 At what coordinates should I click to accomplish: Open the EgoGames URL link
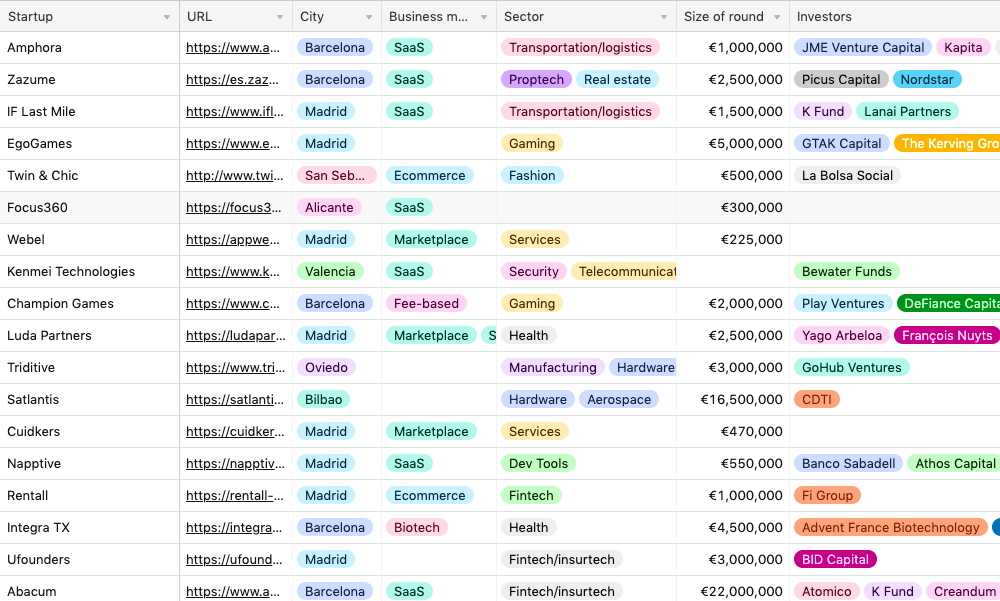point(233,144)
